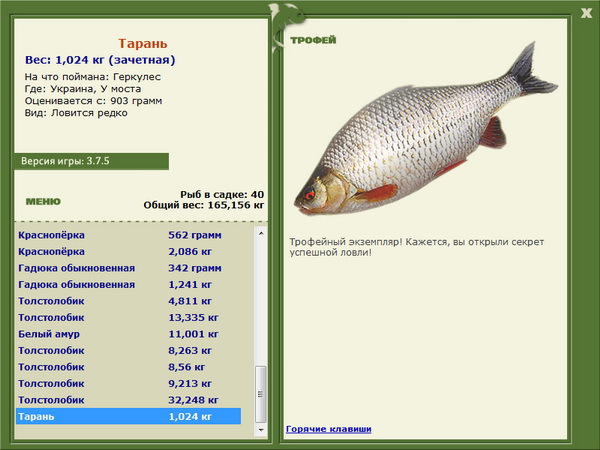Click На что поймана: Геркулес line
Image resolution: width=600 pixels, height=450 pixels.
coord(93,77)
